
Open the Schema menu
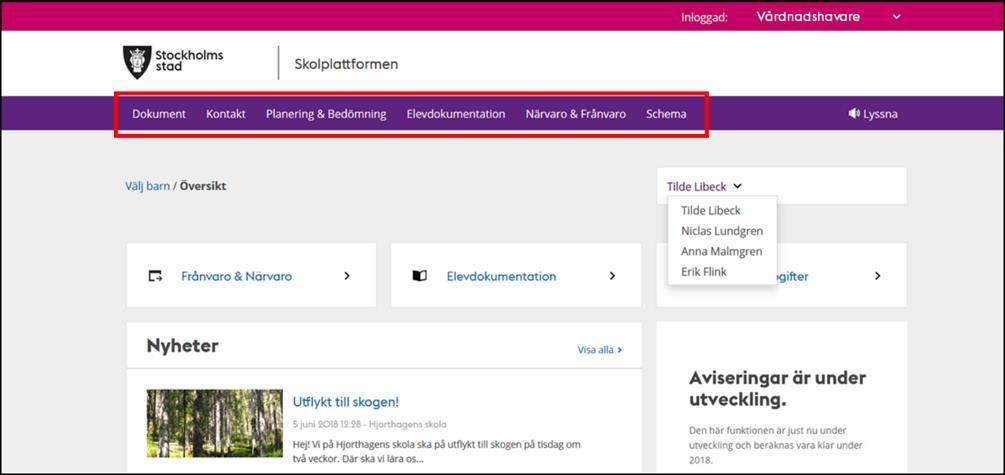666,114
